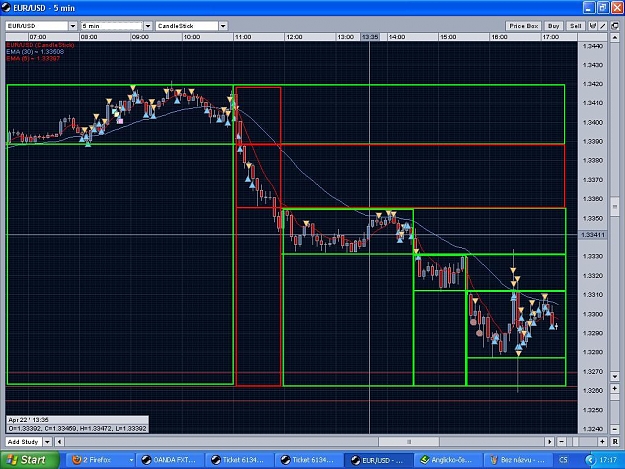This screenshot has width=625, height=469.
Task: Click the horizontal scroll right arrow
Action: [x=550, y=442]
